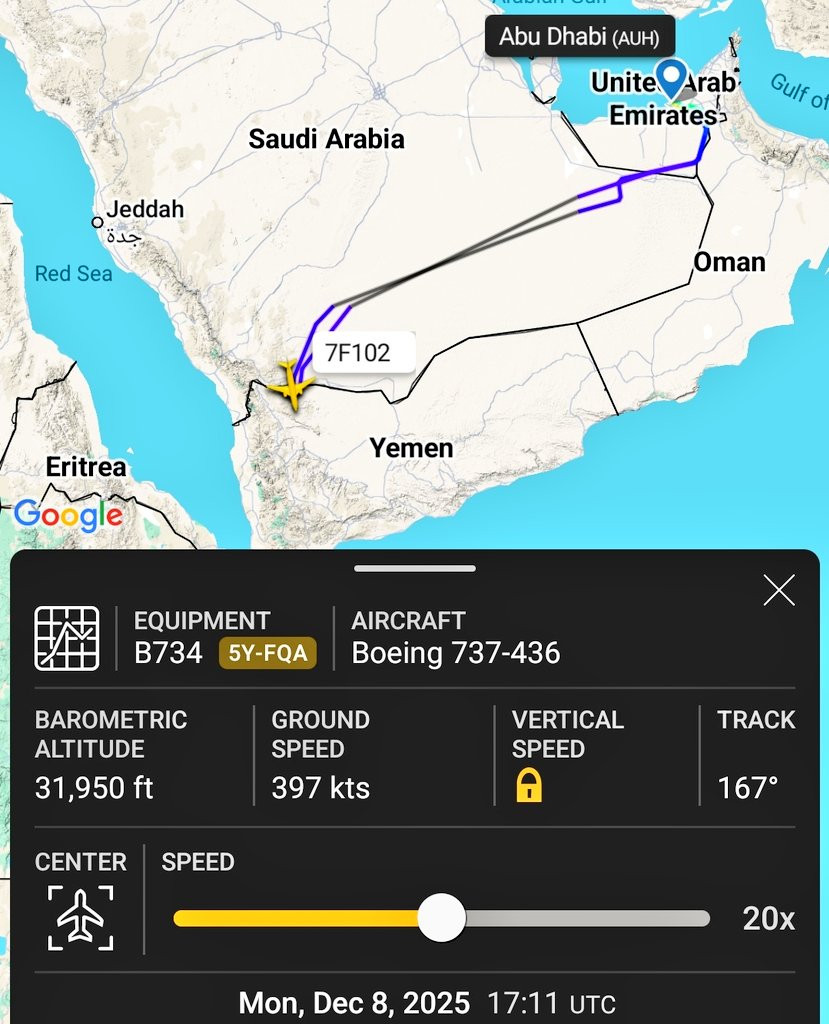Image resolution: width=829 pixels, height=1024 pixels.
Task: Select the 5Y-FQA registration badge
Action: pos(268,653)
